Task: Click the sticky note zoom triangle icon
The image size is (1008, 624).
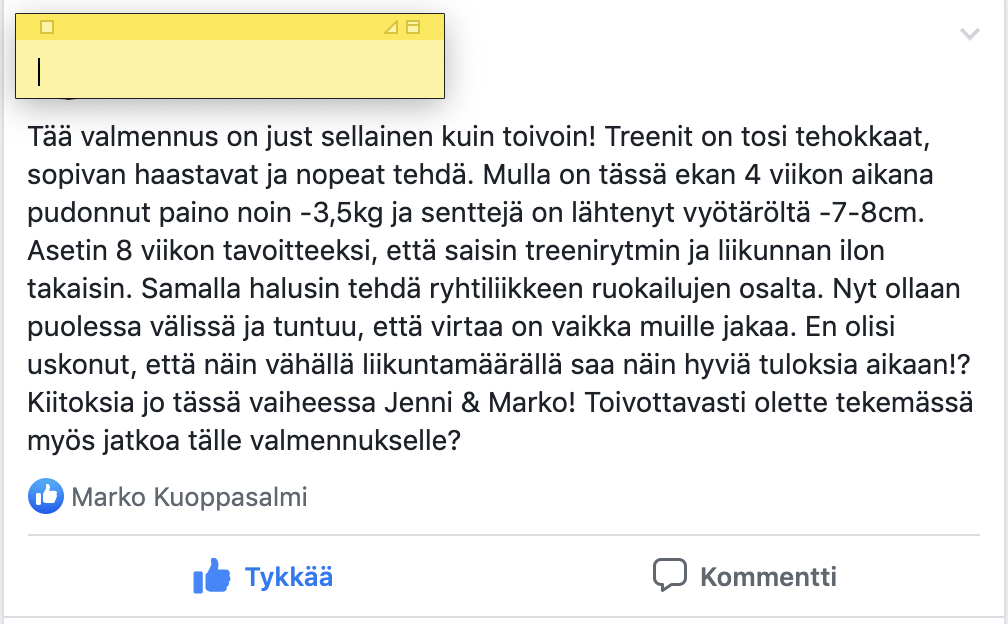Action: point(391,27)
